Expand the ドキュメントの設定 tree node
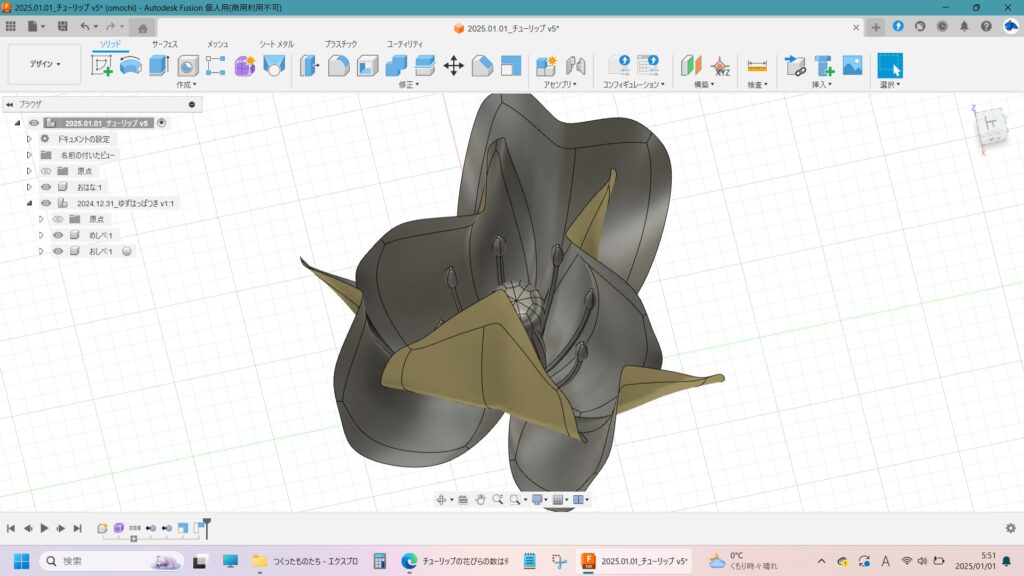 tap(30, 139)
